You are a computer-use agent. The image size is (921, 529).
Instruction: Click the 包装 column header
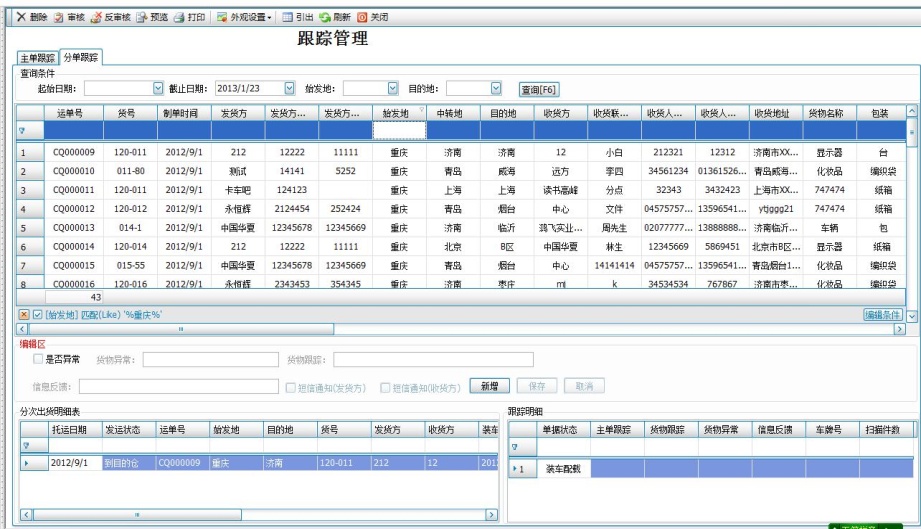(x=881, y=113)
